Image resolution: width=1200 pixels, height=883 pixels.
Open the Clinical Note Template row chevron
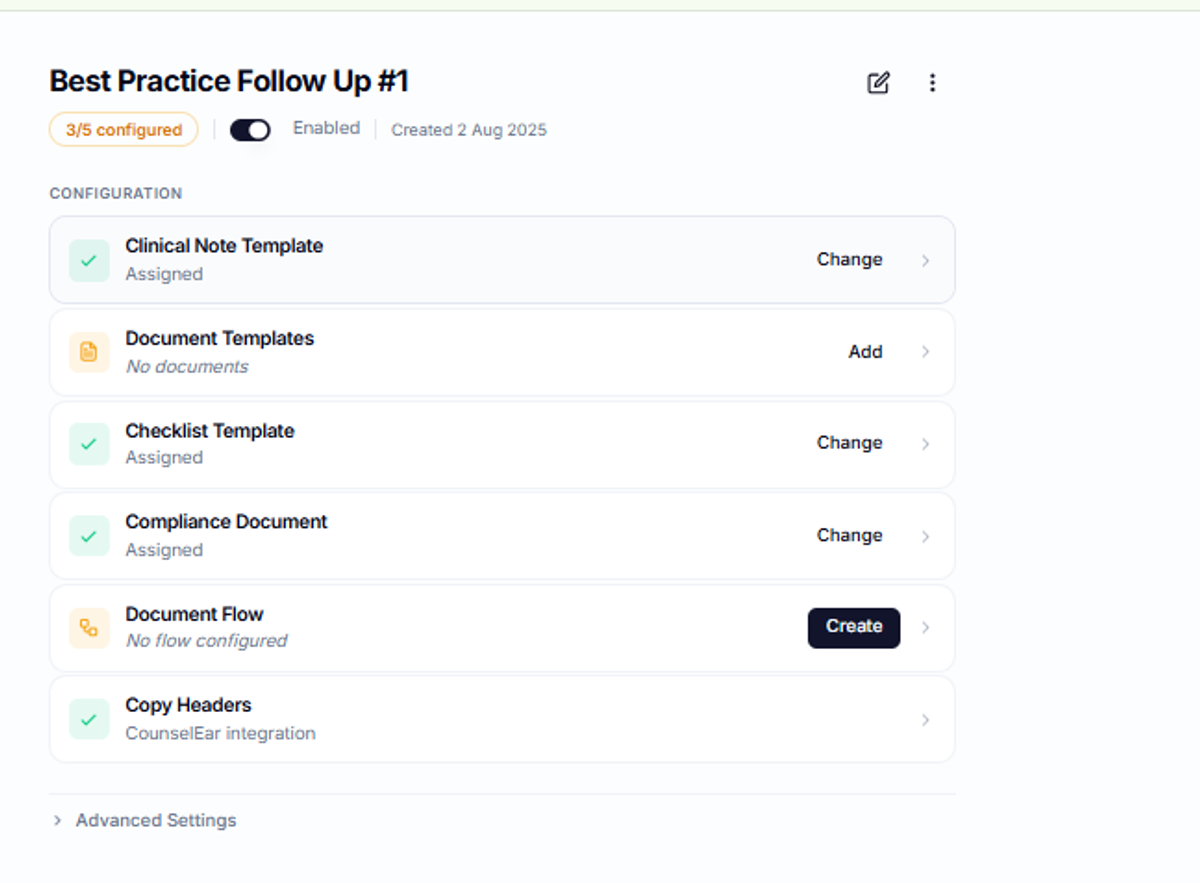tap(925, 260)
